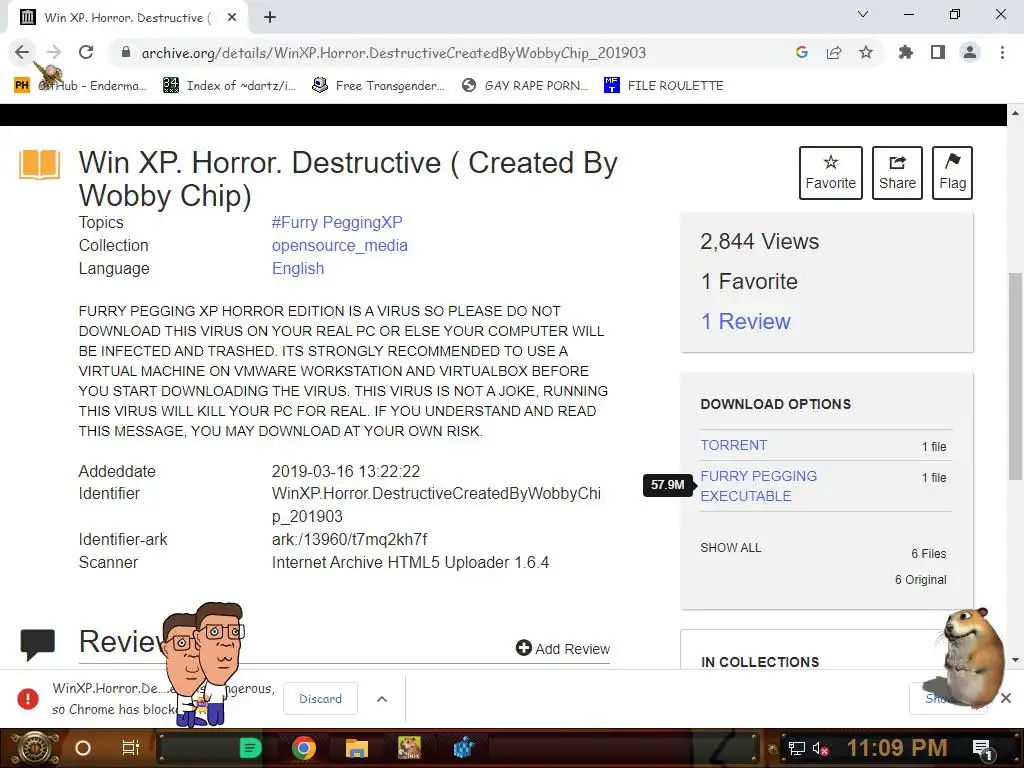
Task: Jump to the 1 Review link
Action: (745, 321)
